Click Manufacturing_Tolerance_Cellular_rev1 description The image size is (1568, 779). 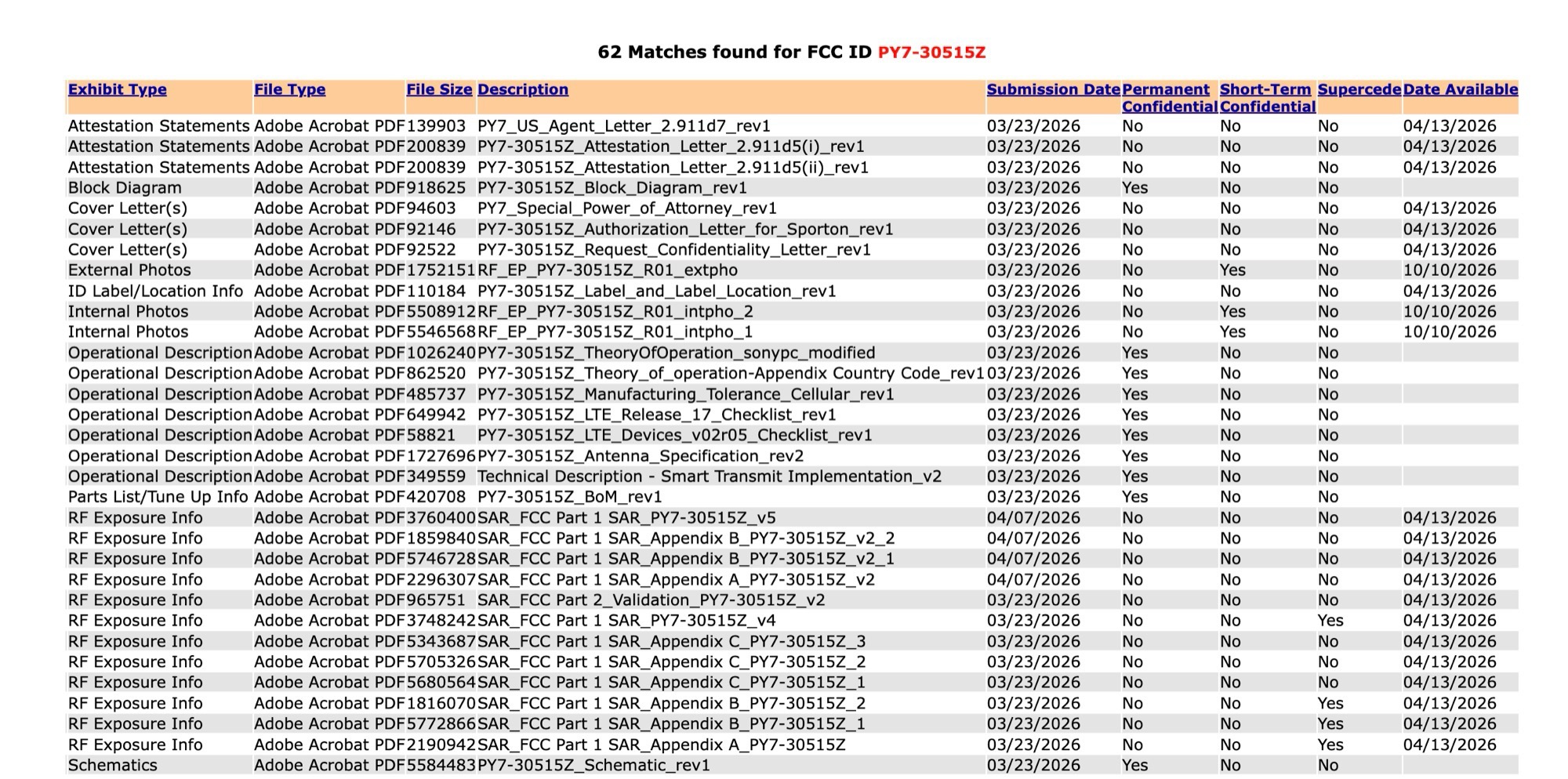pos(686,394)
